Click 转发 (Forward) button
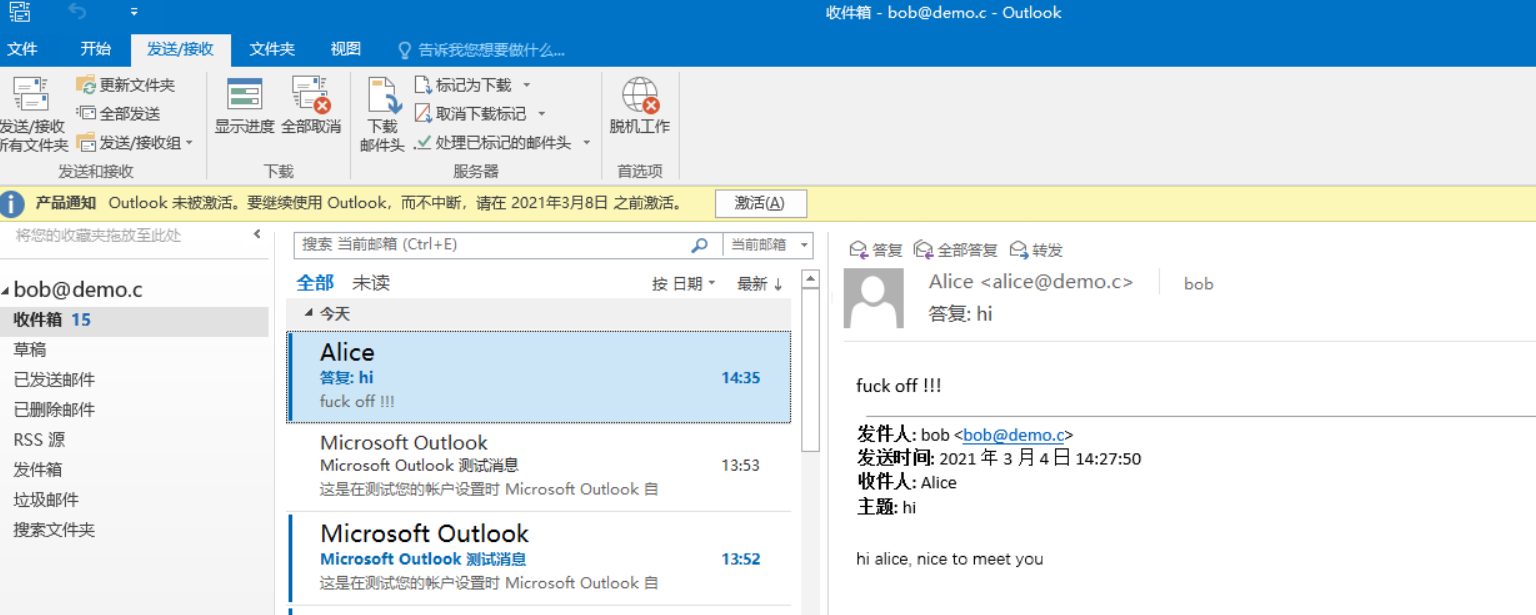The width and height of the screenshot is (1536, 615). (x=1036, y=250)
